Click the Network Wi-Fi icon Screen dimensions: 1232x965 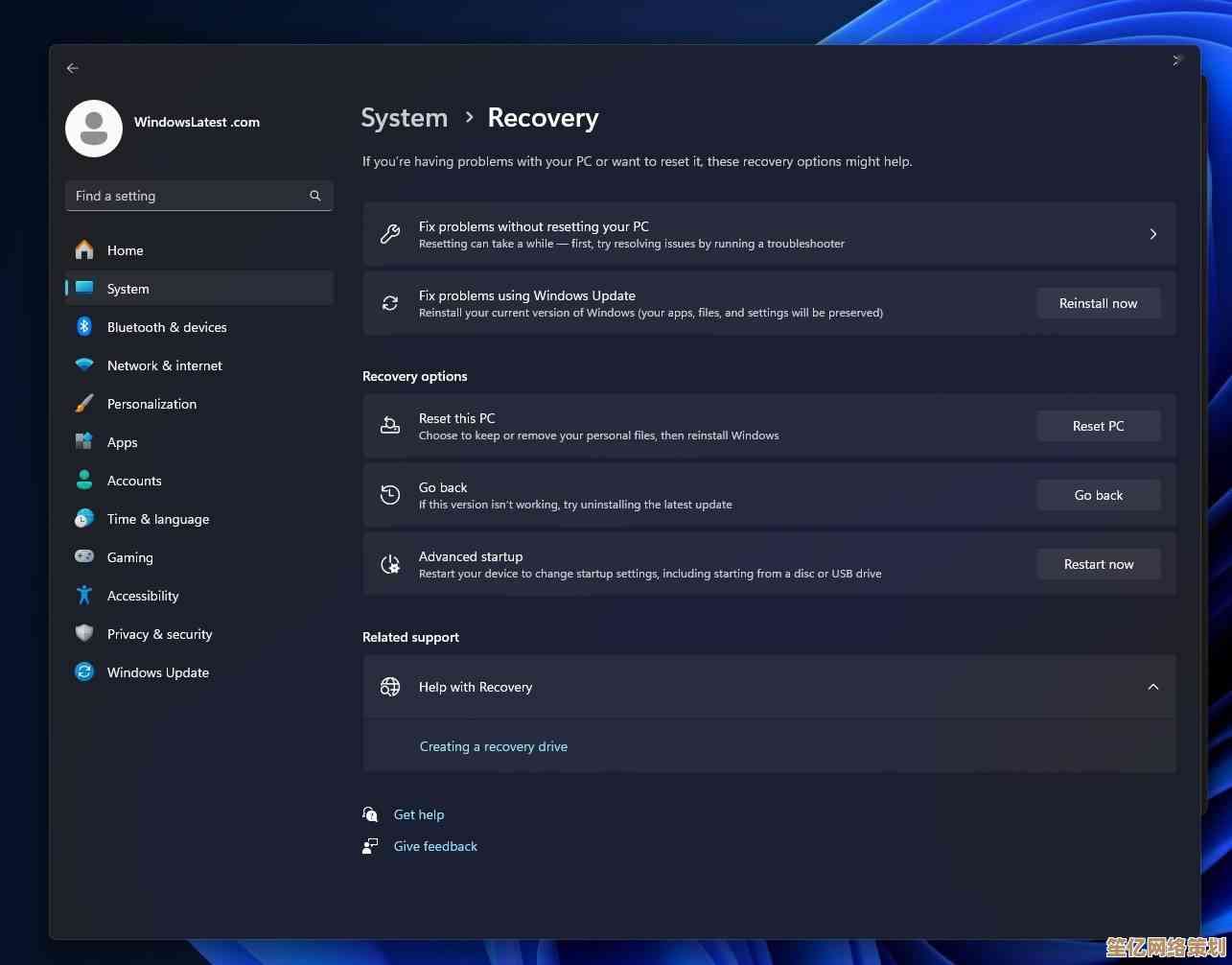click(x=84, y=365)
